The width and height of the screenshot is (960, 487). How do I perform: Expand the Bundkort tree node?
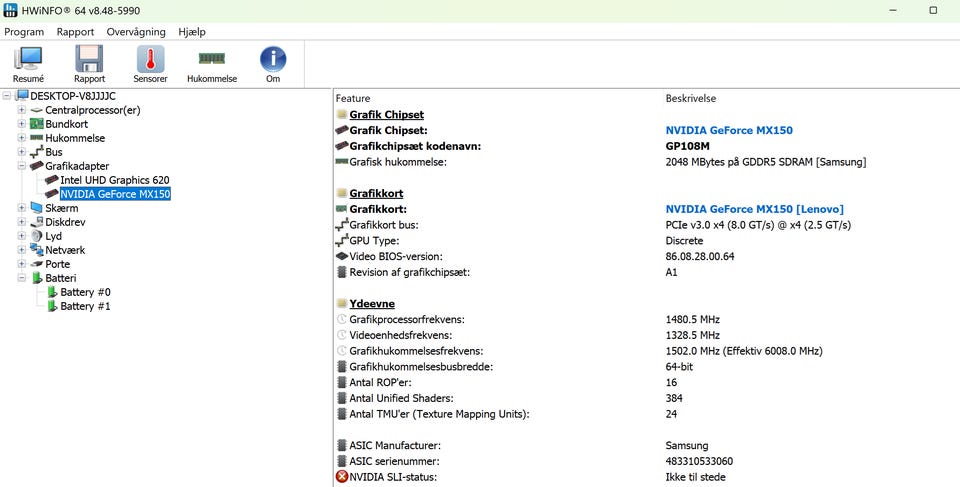[22, 124]
